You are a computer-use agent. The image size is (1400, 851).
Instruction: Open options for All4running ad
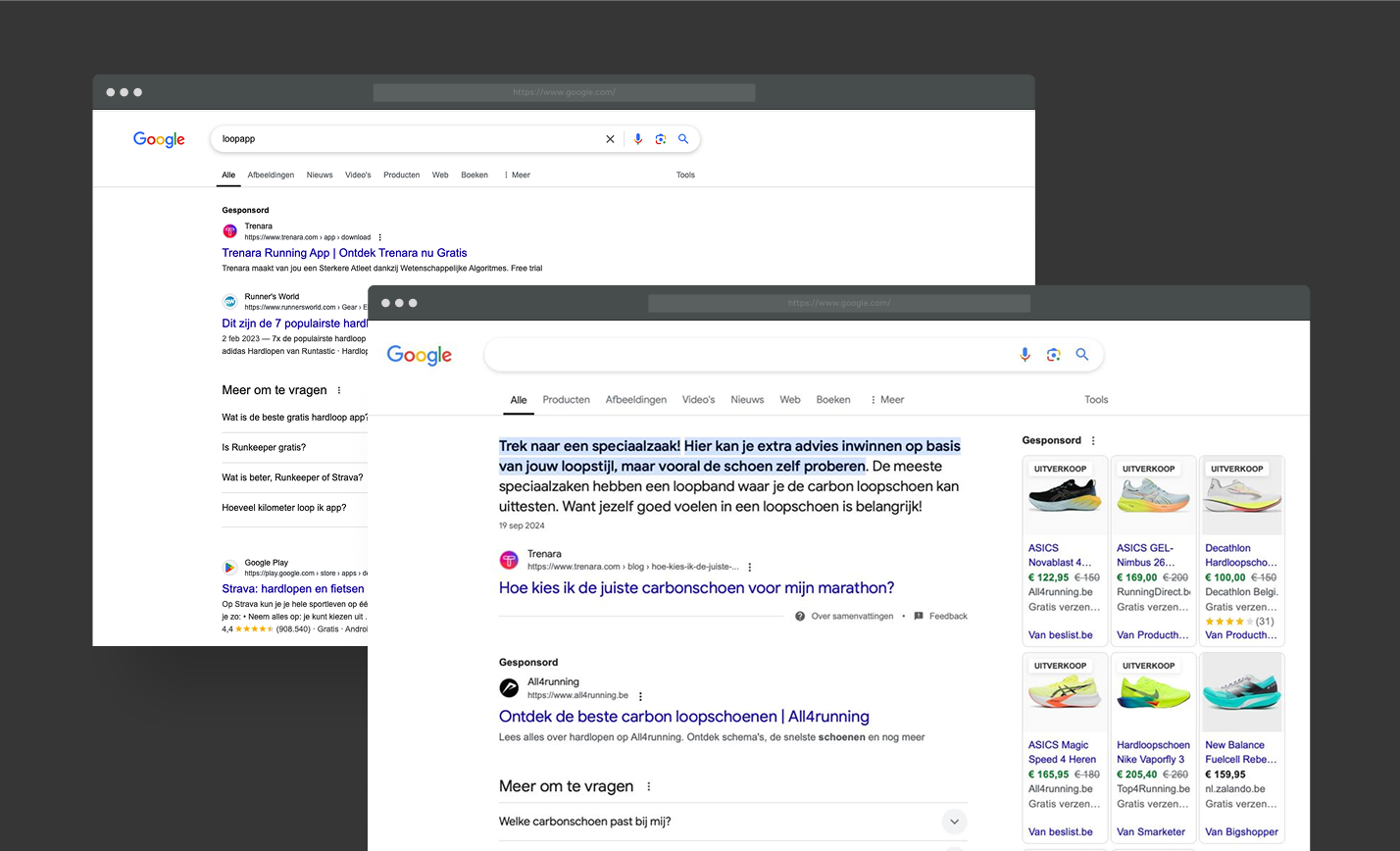pyautogui.click(x=641, y=696)
